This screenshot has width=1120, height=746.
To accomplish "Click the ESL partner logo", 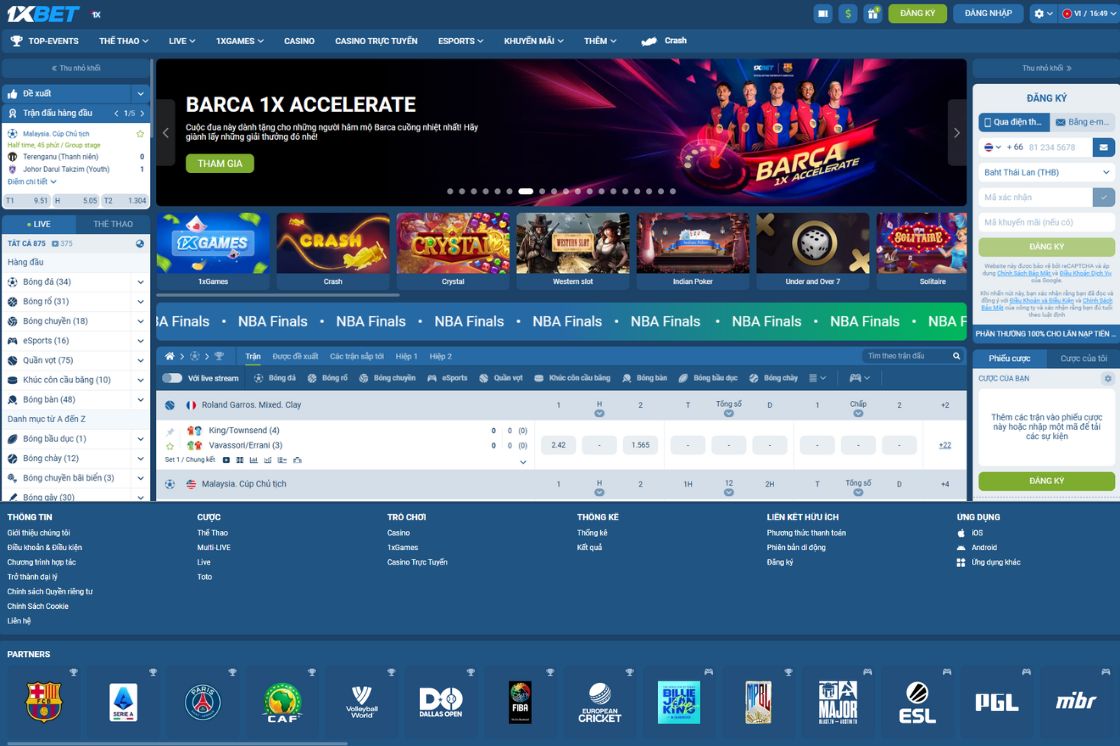I will (917, 702).
